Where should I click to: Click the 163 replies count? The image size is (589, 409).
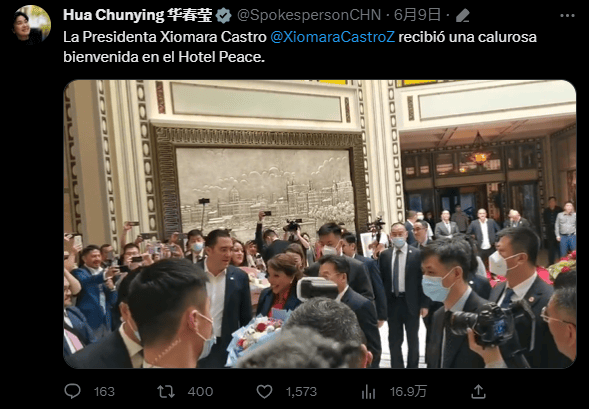104,392
